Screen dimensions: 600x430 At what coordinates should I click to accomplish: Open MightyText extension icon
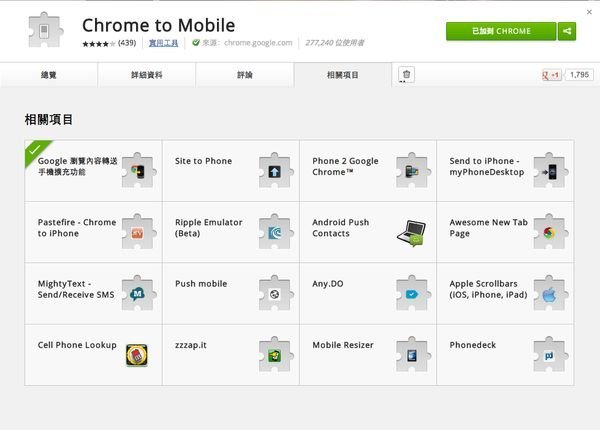tap(138, 294)
